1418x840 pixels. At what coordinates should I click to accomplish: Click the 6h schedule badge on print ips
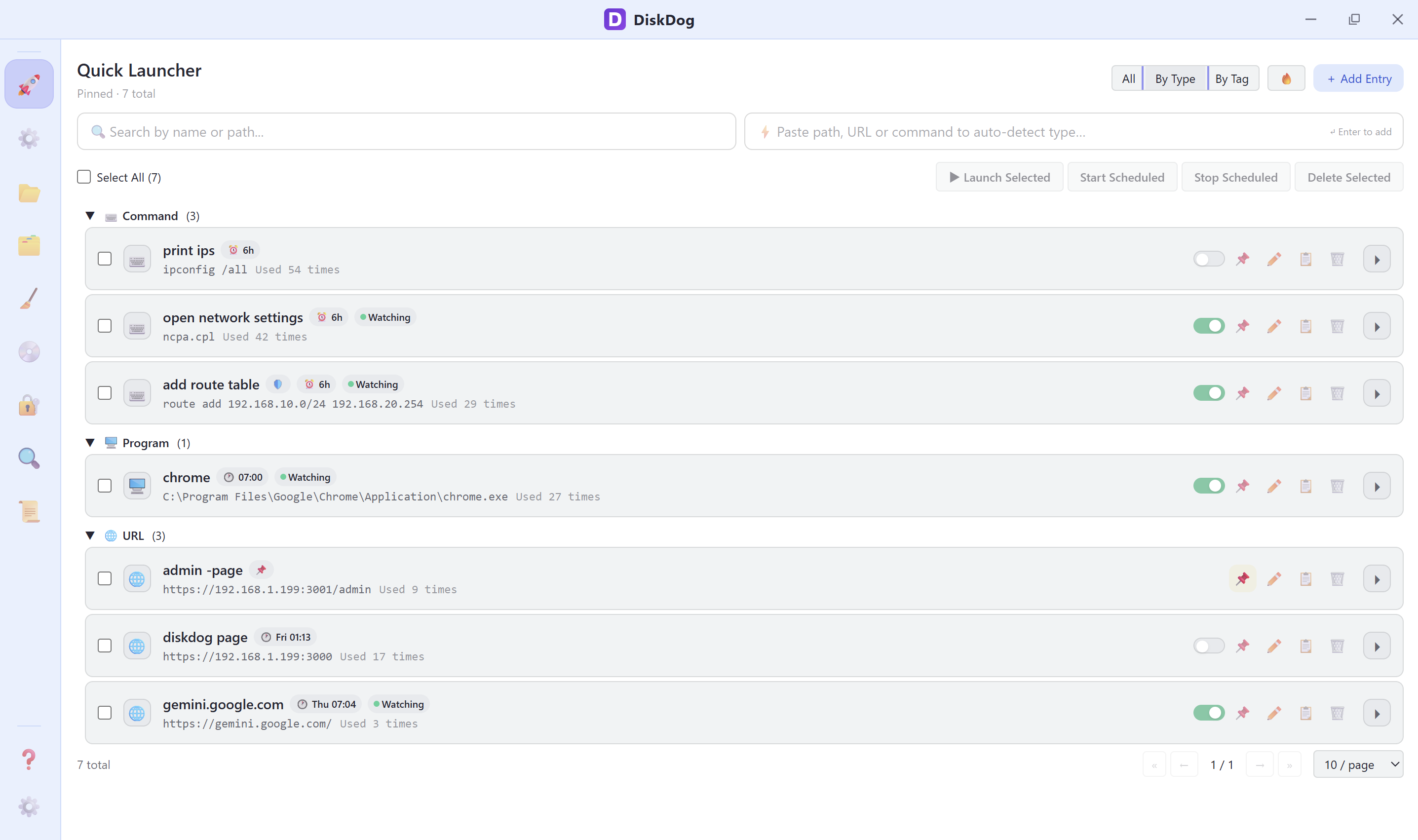(x=240, y=251)
